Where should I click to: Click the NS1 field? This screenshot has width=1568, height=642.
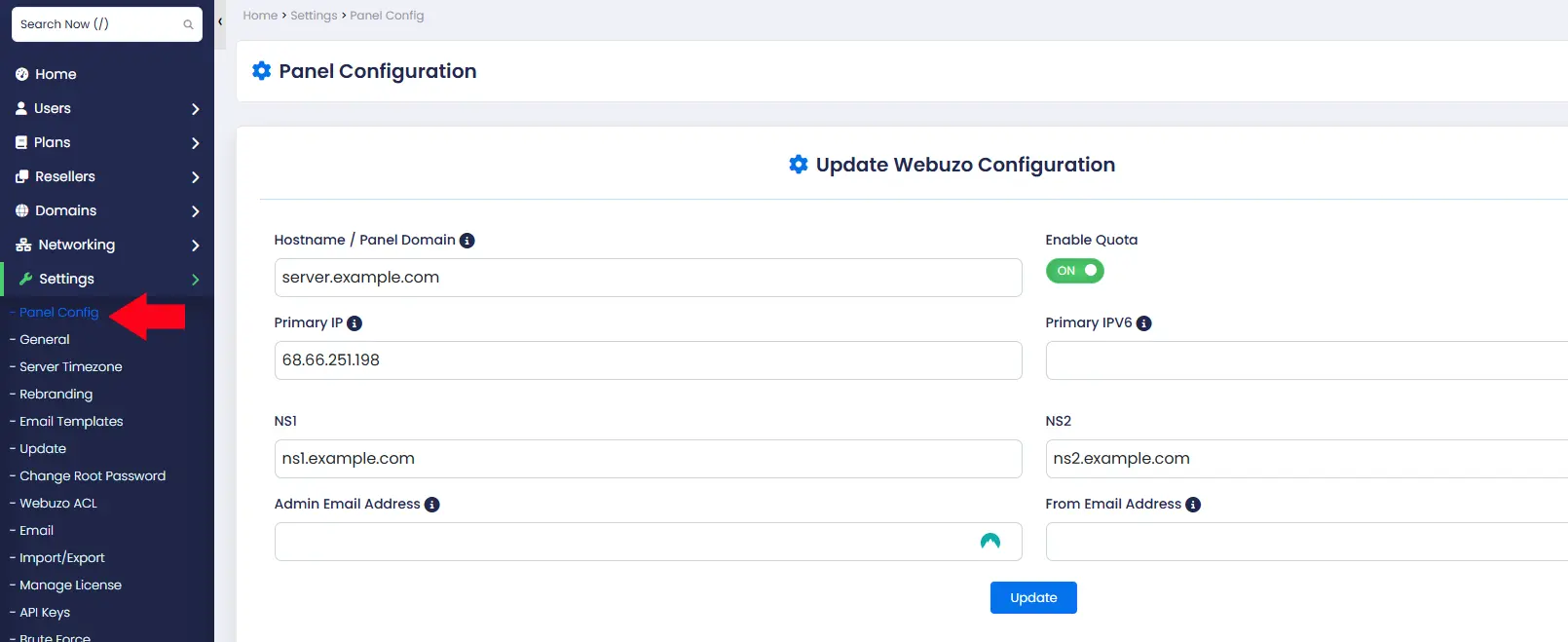[648, 459]
